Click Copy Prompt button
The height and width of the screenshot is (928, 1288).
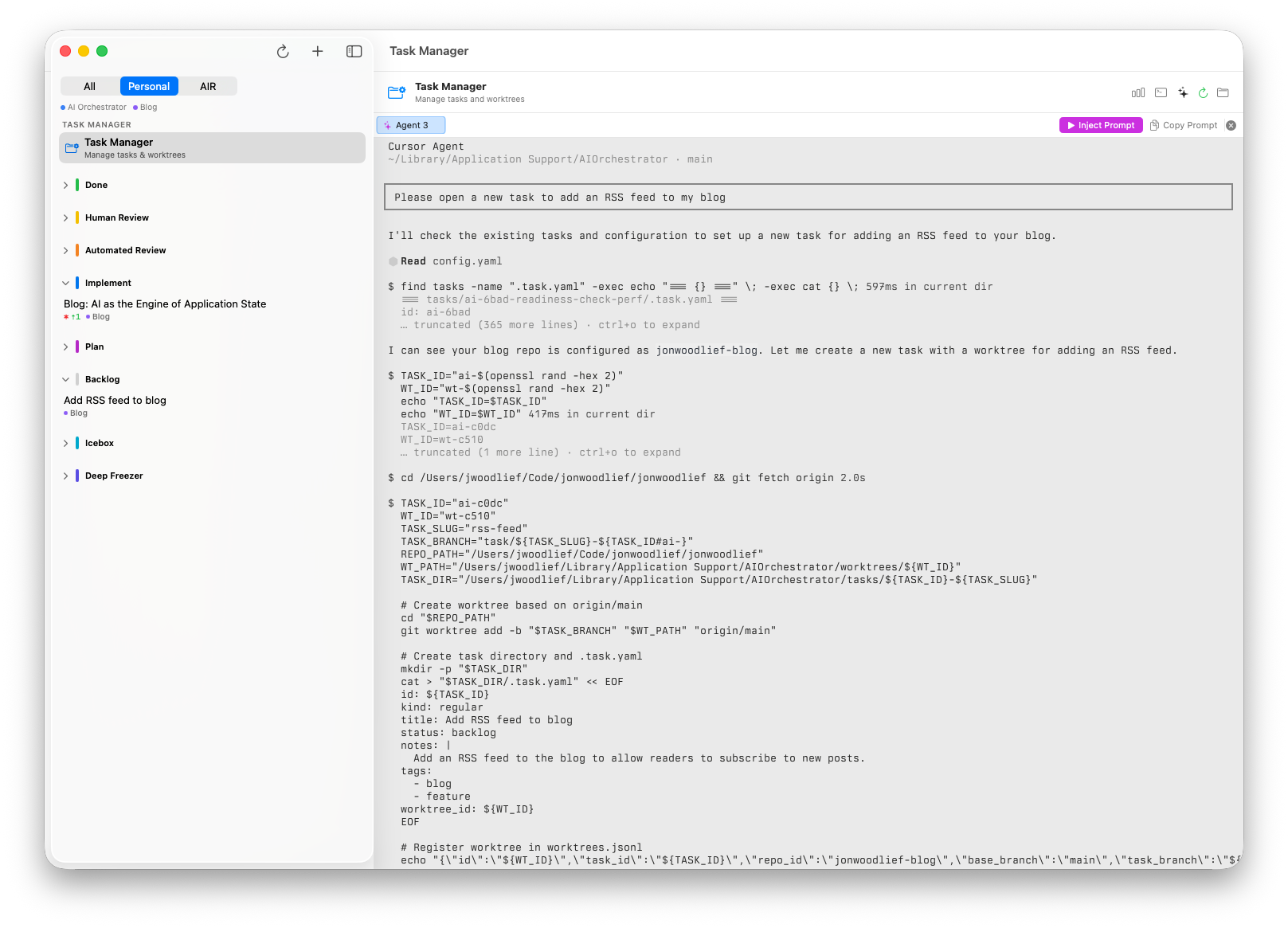tap(1184, 126)
